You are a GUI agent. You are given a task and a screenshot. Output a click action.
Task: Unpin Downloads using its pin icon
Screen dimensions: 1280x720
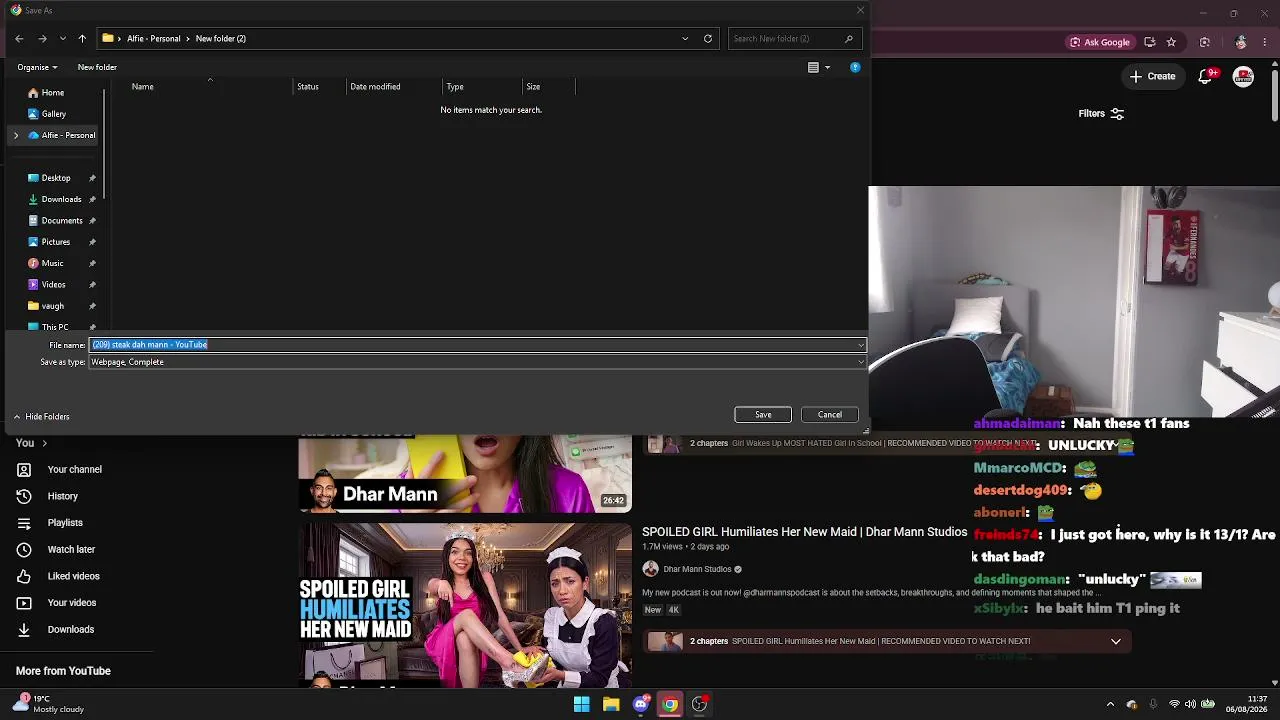coord(92,199)
